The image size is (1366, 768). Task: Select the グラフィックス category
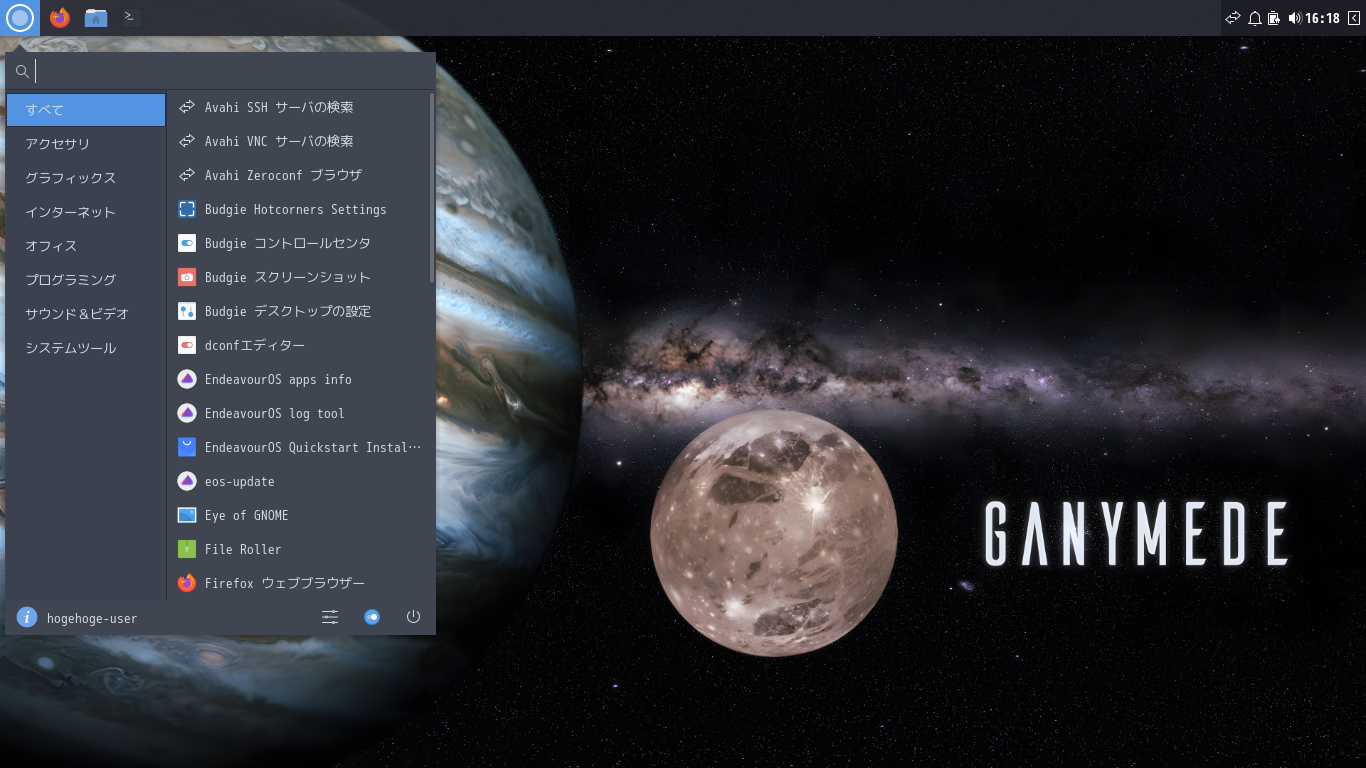click(x=86, y=178)
